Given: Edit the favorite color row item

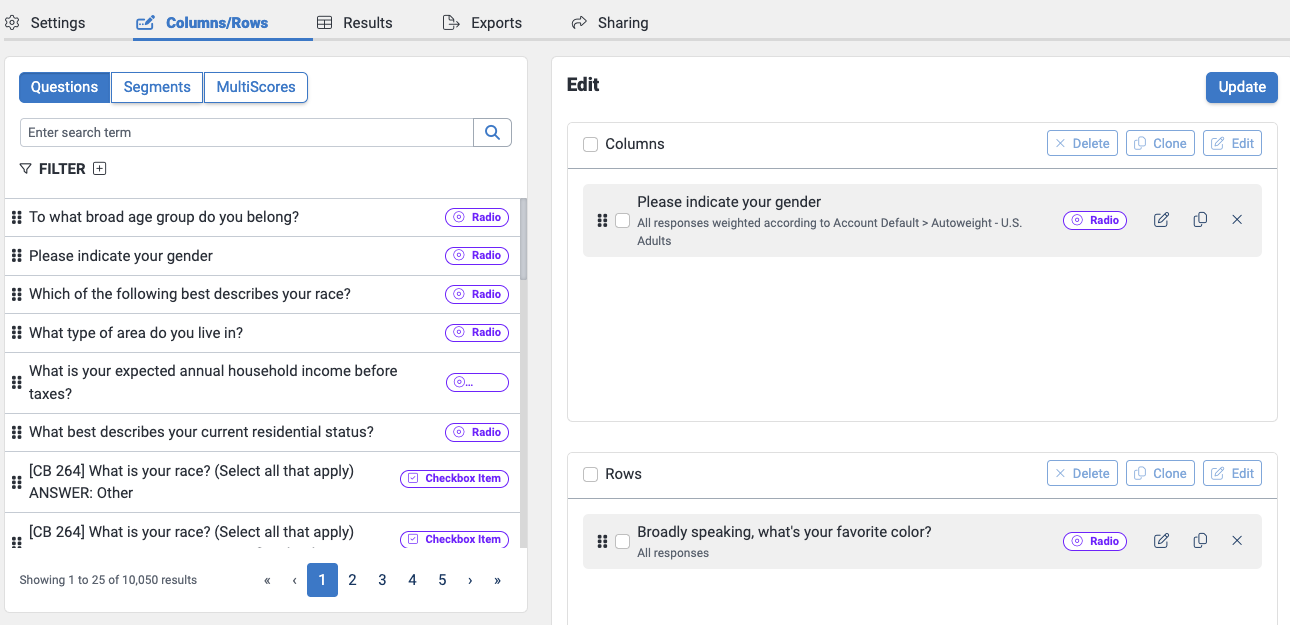Looking at the screenshot, I should coord(1161,541).
